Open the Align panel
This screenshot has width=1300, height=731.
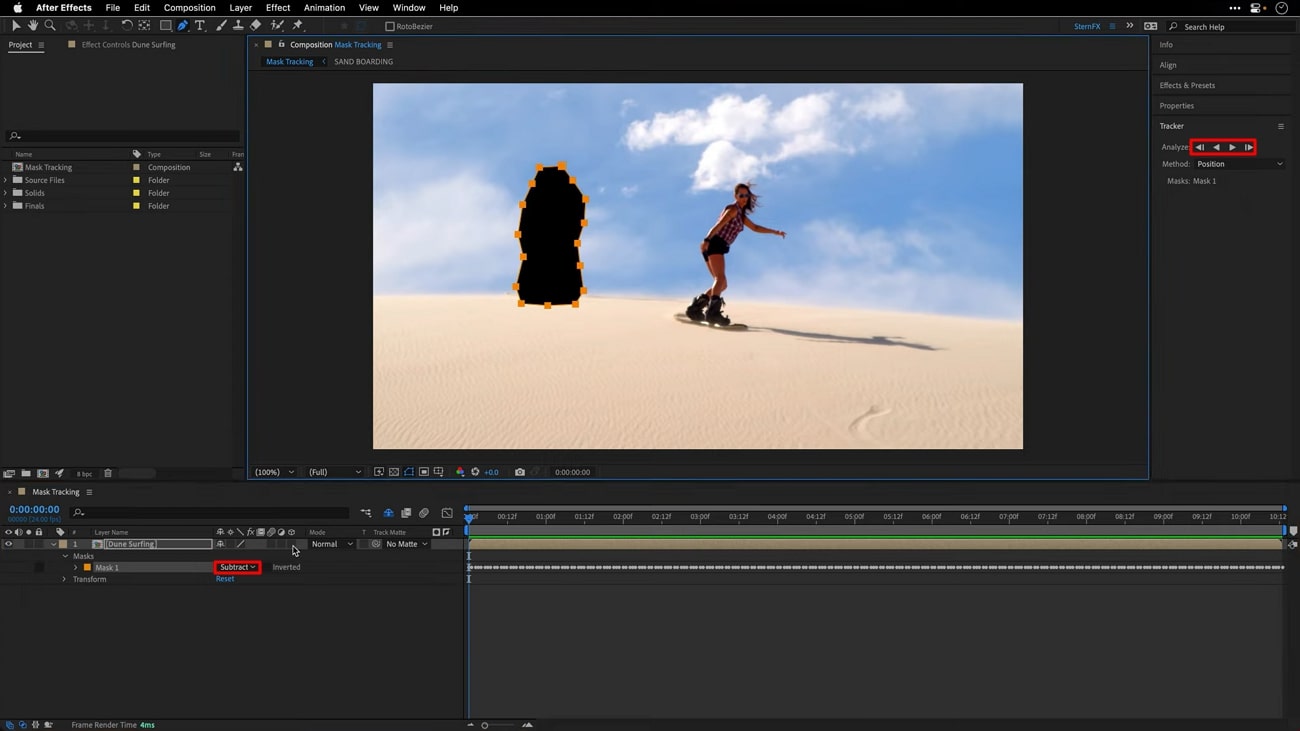tap(1168, 65)
